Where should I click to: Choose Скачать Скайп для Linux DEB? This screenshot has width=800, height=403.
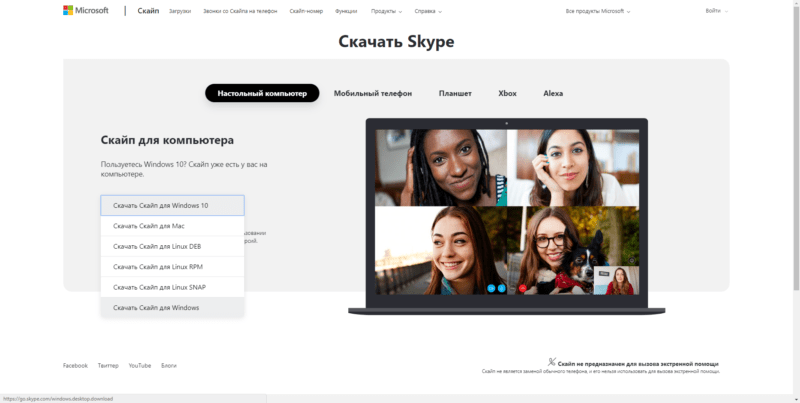pos(172,246)
